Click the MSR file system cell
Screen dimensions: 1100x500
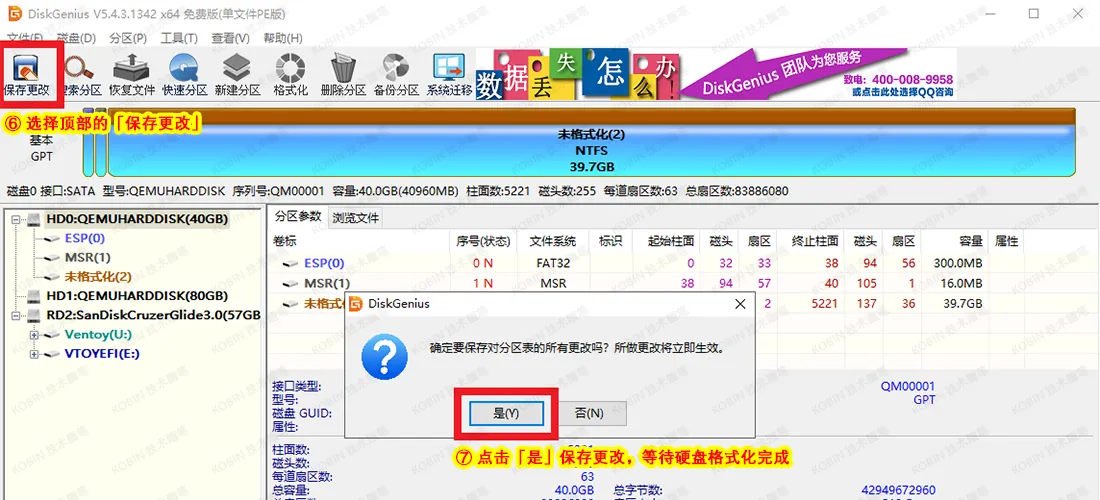(552, 283)
